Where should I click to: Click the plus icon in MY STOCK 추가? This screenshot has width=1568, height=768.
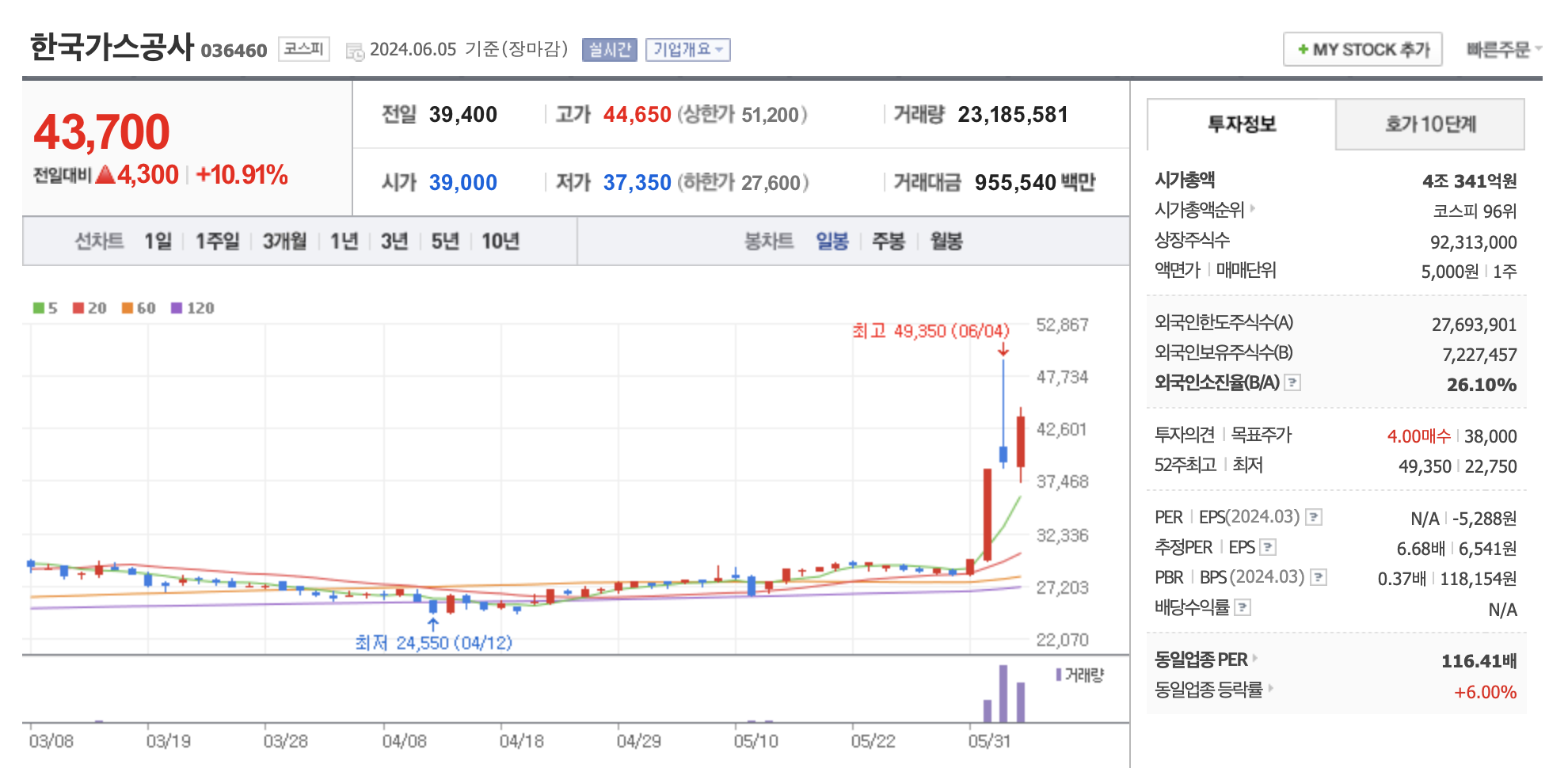pos(1303,49)
